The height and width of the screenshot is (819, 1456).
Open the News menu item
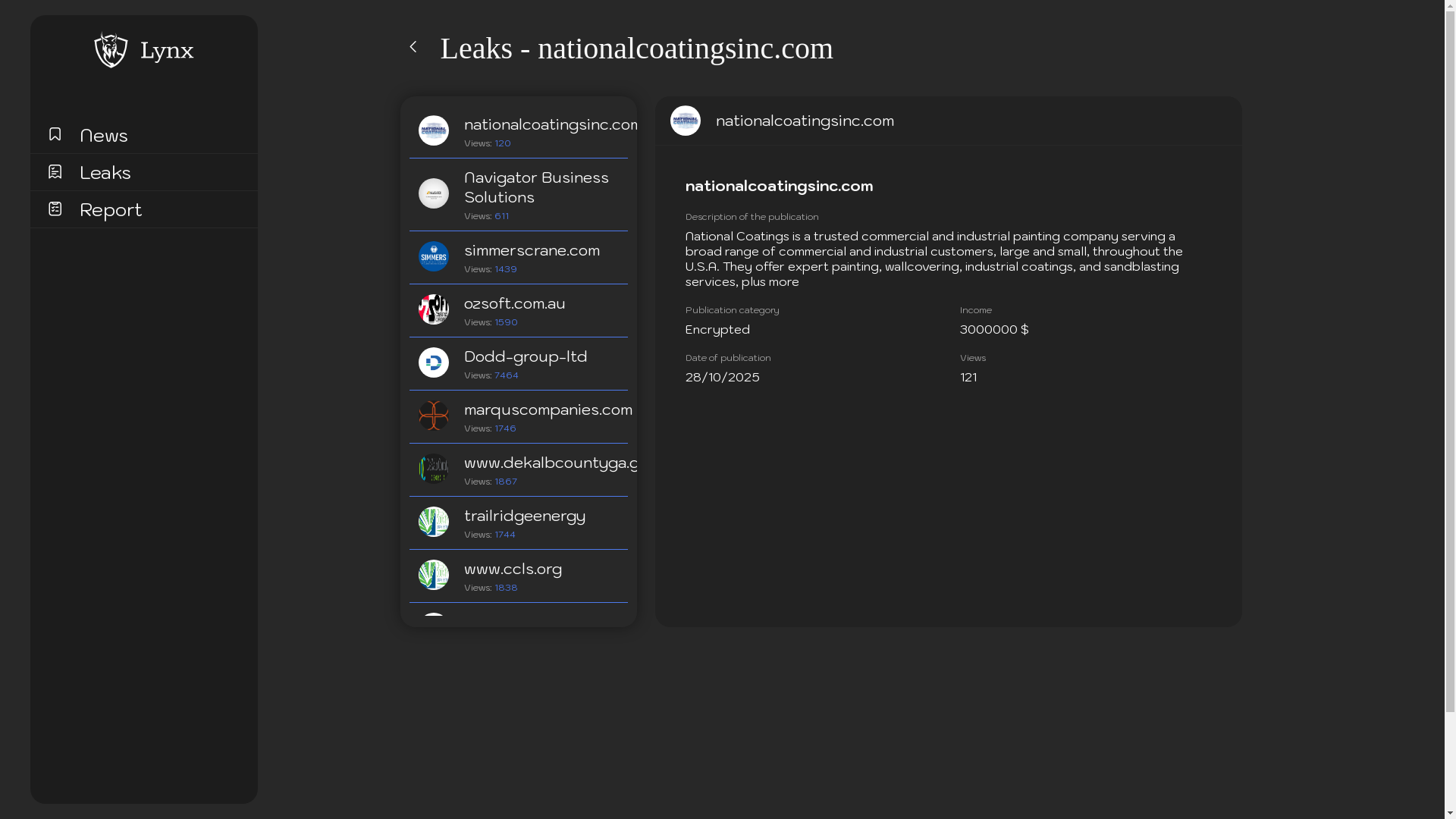tap(104, 136)
